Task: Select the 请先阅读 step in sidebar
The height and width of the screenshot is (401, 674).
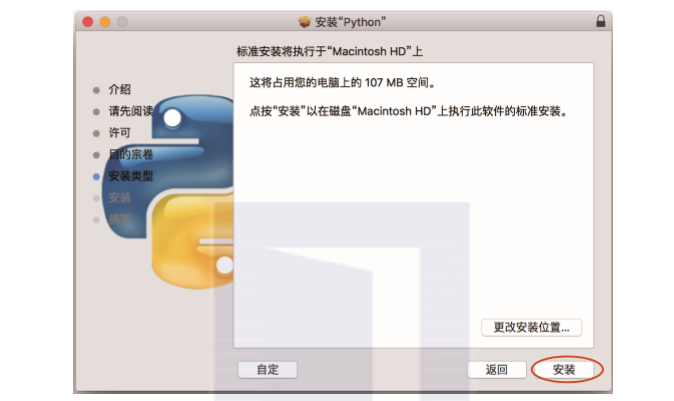Action: [131, 111]
